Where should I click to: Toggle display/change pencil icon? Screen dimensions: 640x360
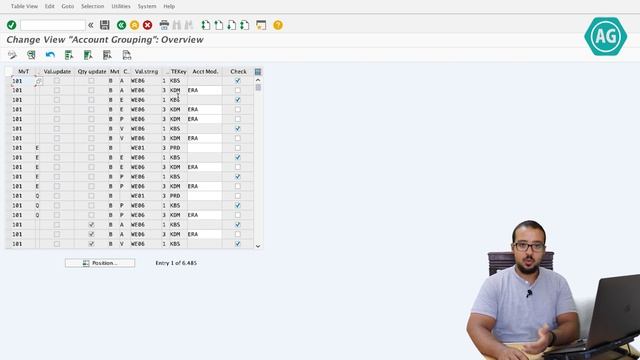coord(12,55)
